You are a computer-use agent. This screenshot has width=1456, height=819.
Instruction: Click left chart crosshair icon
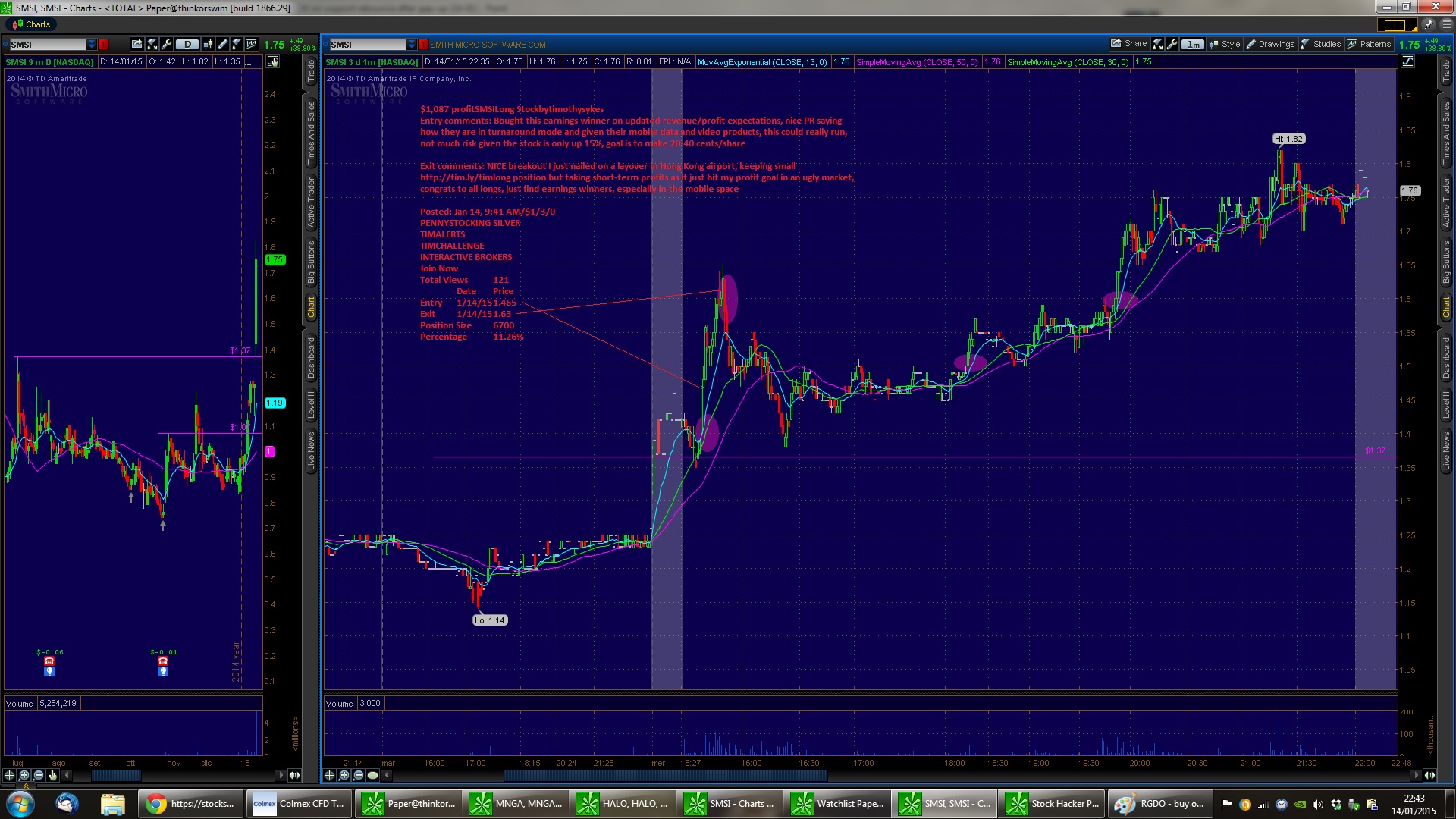click(9, 775)
